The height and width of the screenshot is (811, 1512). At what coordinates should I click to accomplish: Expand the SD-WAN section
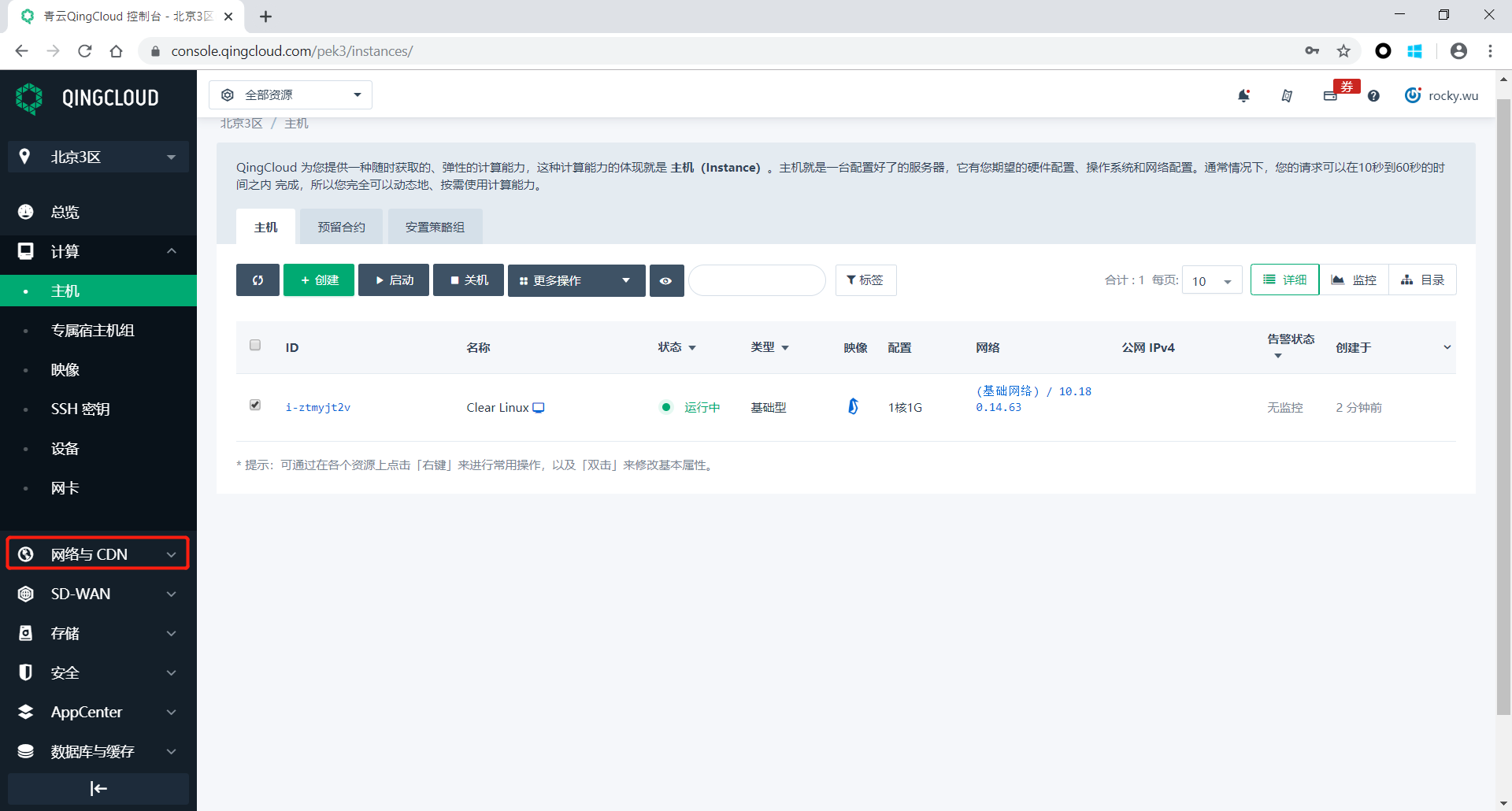98,594
